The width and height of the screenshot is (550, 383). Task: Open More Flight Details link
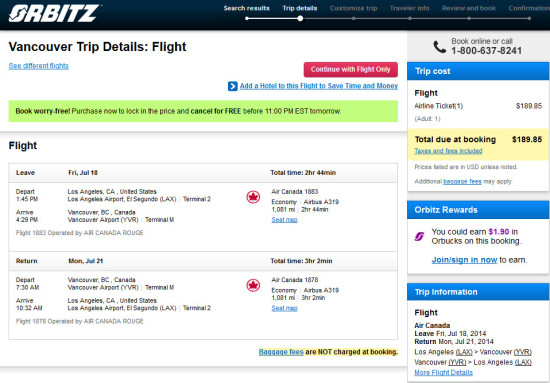(443, 372)
